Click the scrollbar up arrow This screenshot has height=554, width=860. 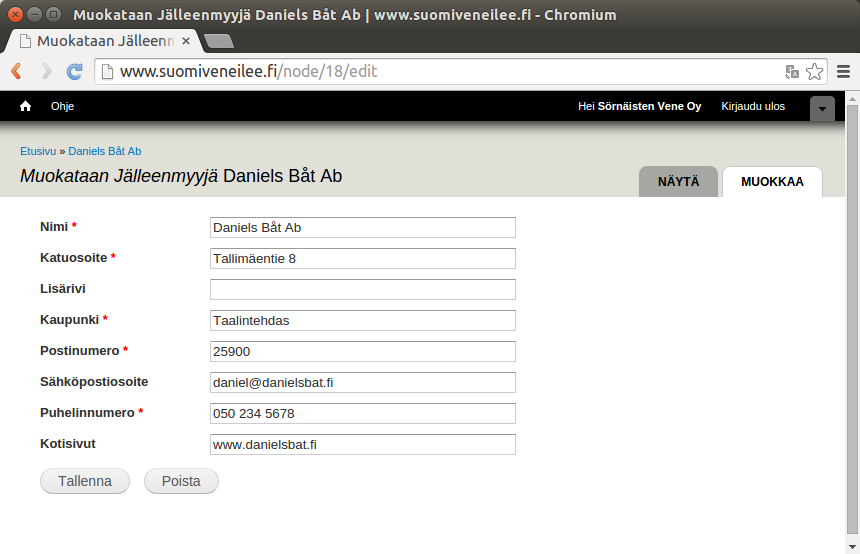tap(852, 99)
